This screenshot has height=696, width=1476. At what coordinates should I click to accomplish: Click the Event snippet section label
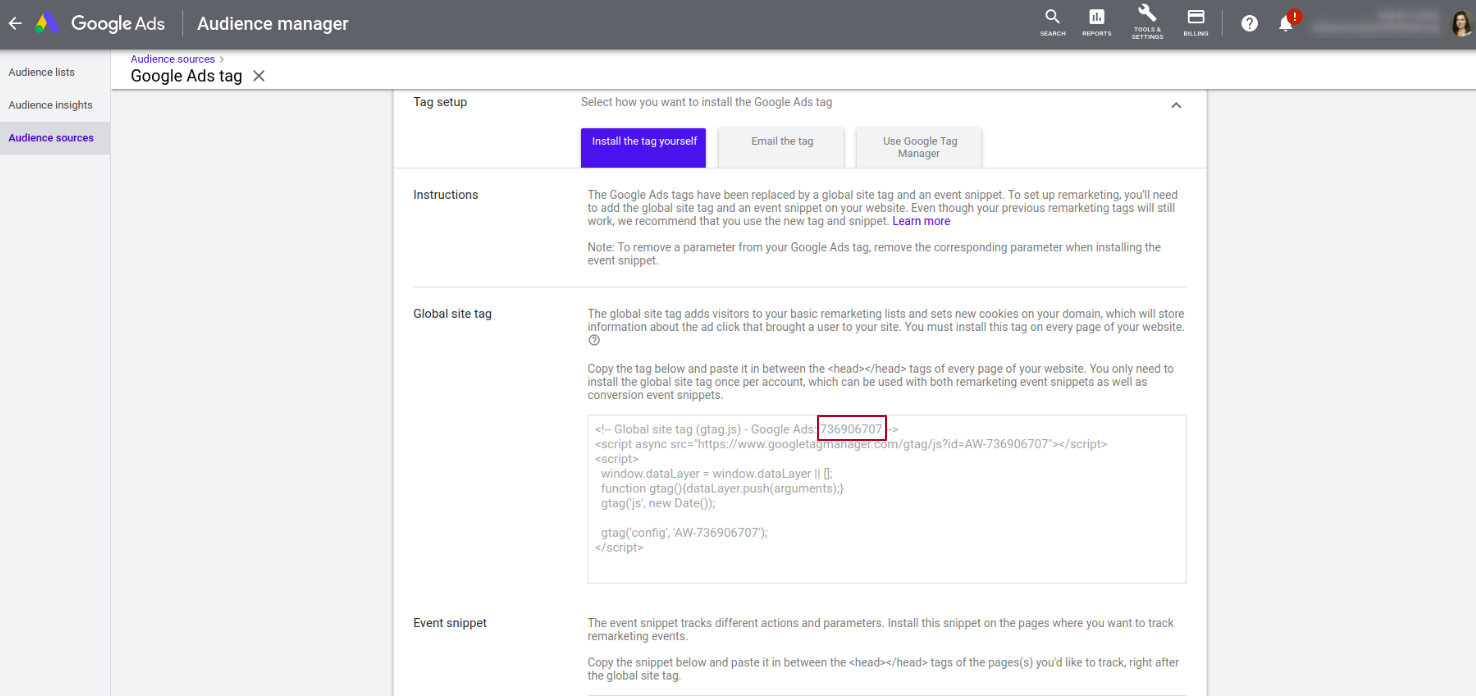pos(450,623)
